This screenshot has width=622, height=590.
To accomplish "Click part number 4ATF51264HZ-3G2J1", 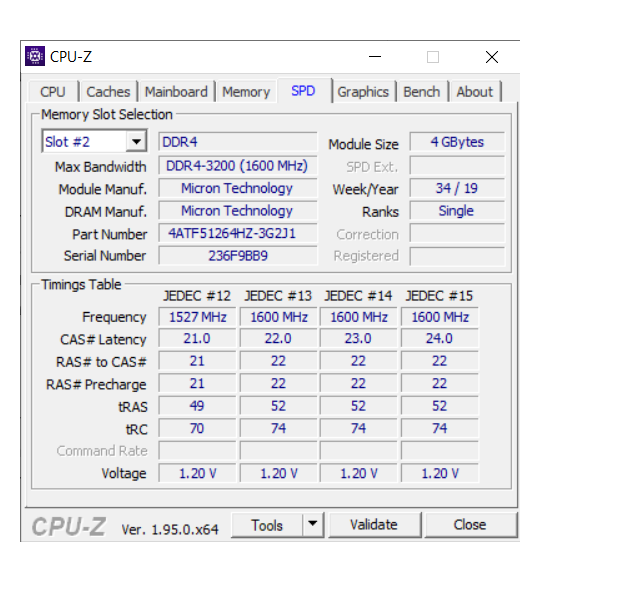I will click(x=238, y=233).
